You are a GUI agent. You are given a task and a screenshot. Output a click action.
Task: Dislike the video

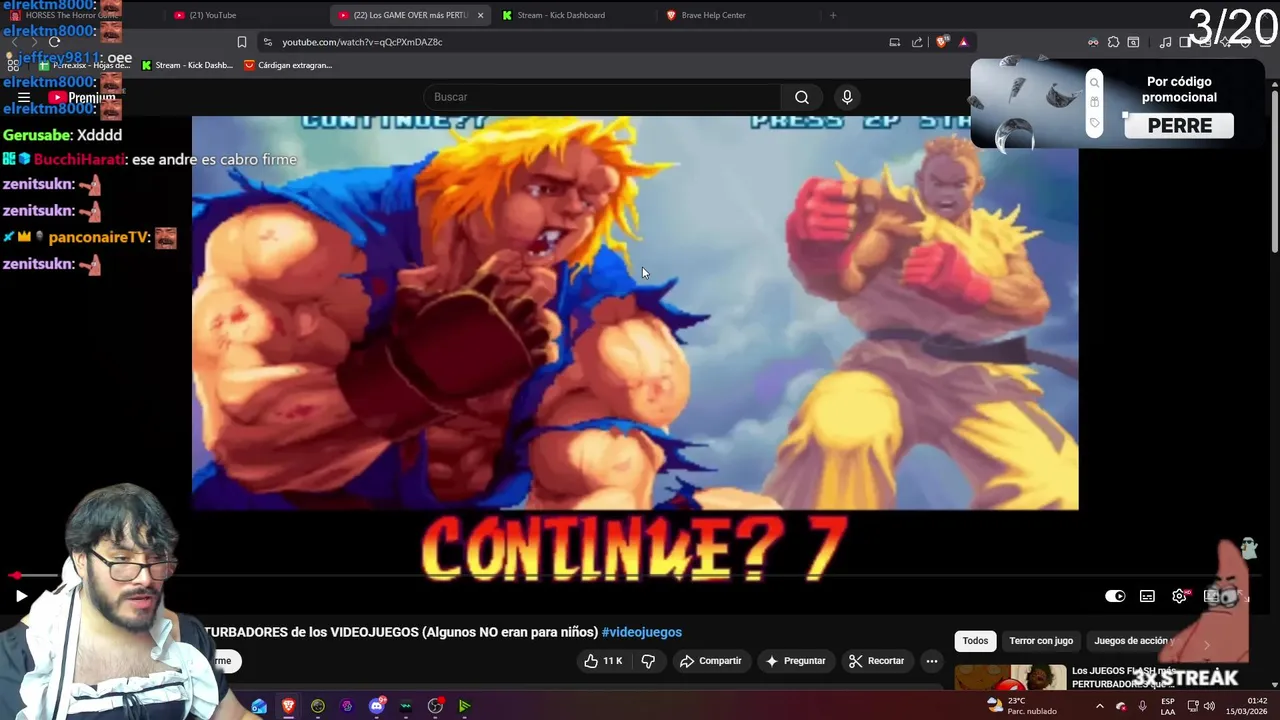pos(648,661)
